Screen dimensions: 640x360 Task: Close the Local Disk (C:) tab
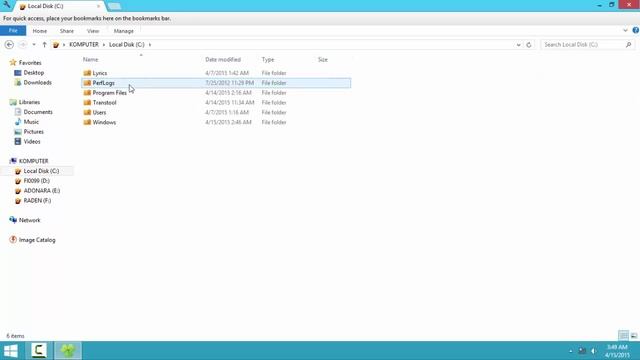tap(98, 6)
